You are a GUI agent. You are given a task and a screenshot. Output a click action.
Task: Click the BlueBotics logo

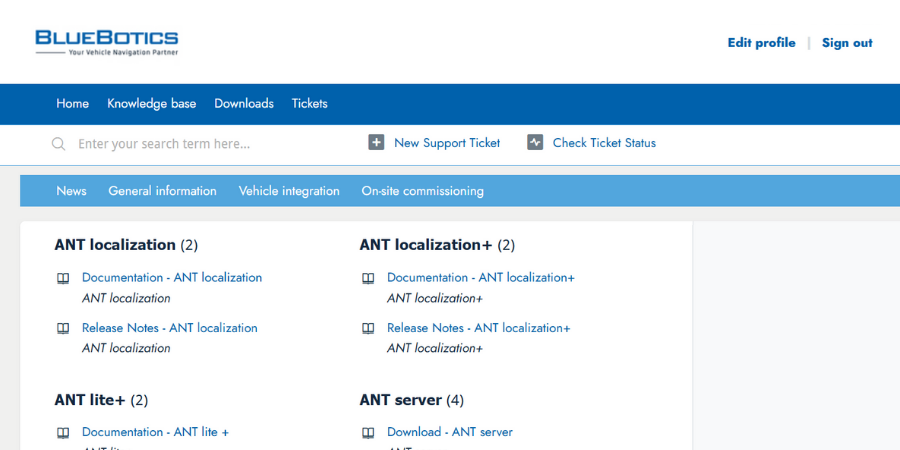click(x=107, y=43)
